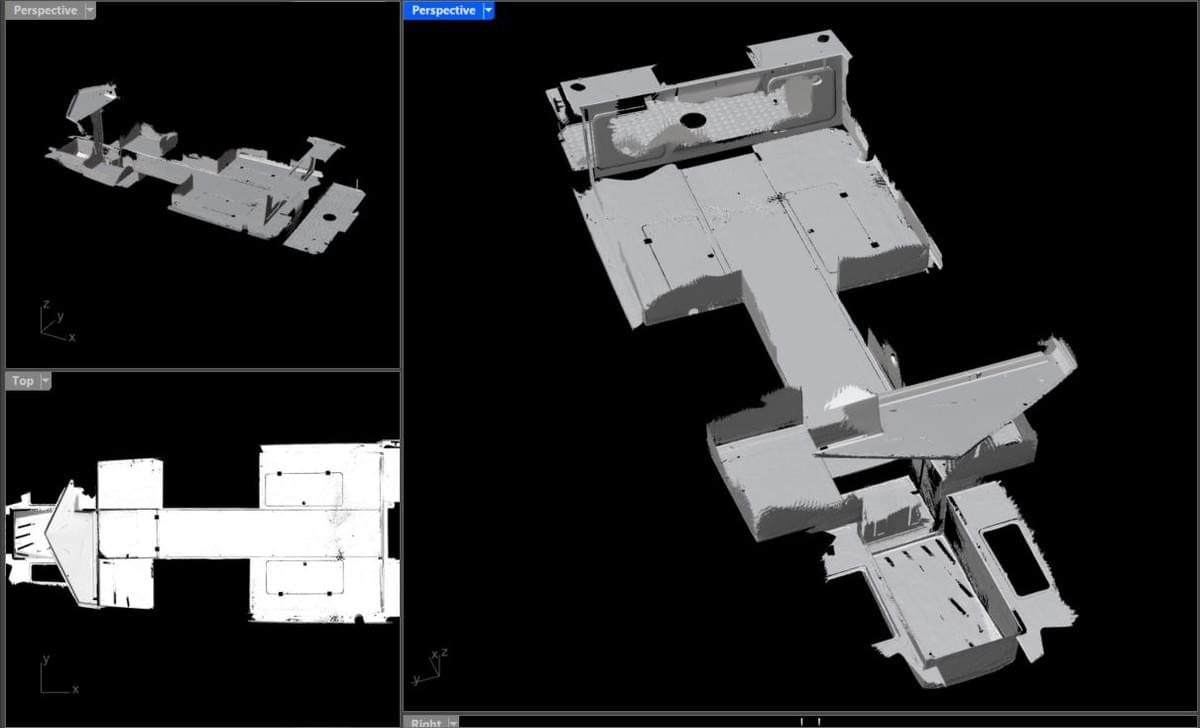Image resolution: width=1200 pixels, height=728 pixels.
Task: Pick the upper rounded rectangle outline in Top view
Action: [x=305, y=489]
